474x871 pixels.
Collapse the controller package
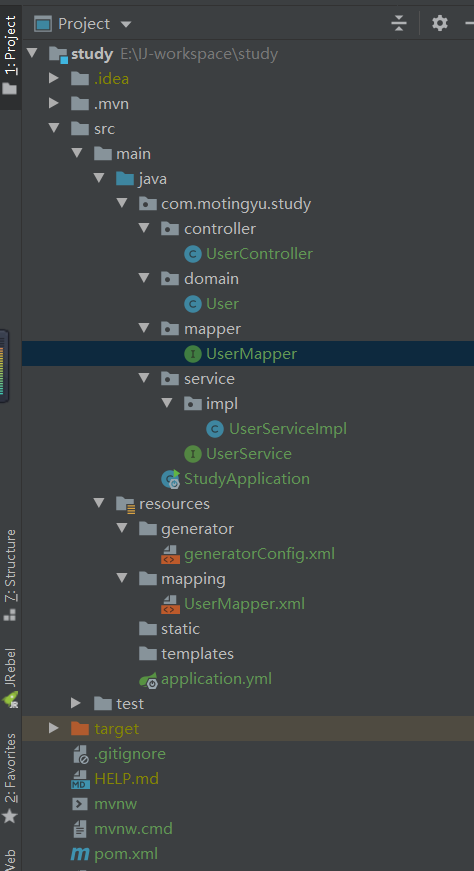(x=144, y=228)
